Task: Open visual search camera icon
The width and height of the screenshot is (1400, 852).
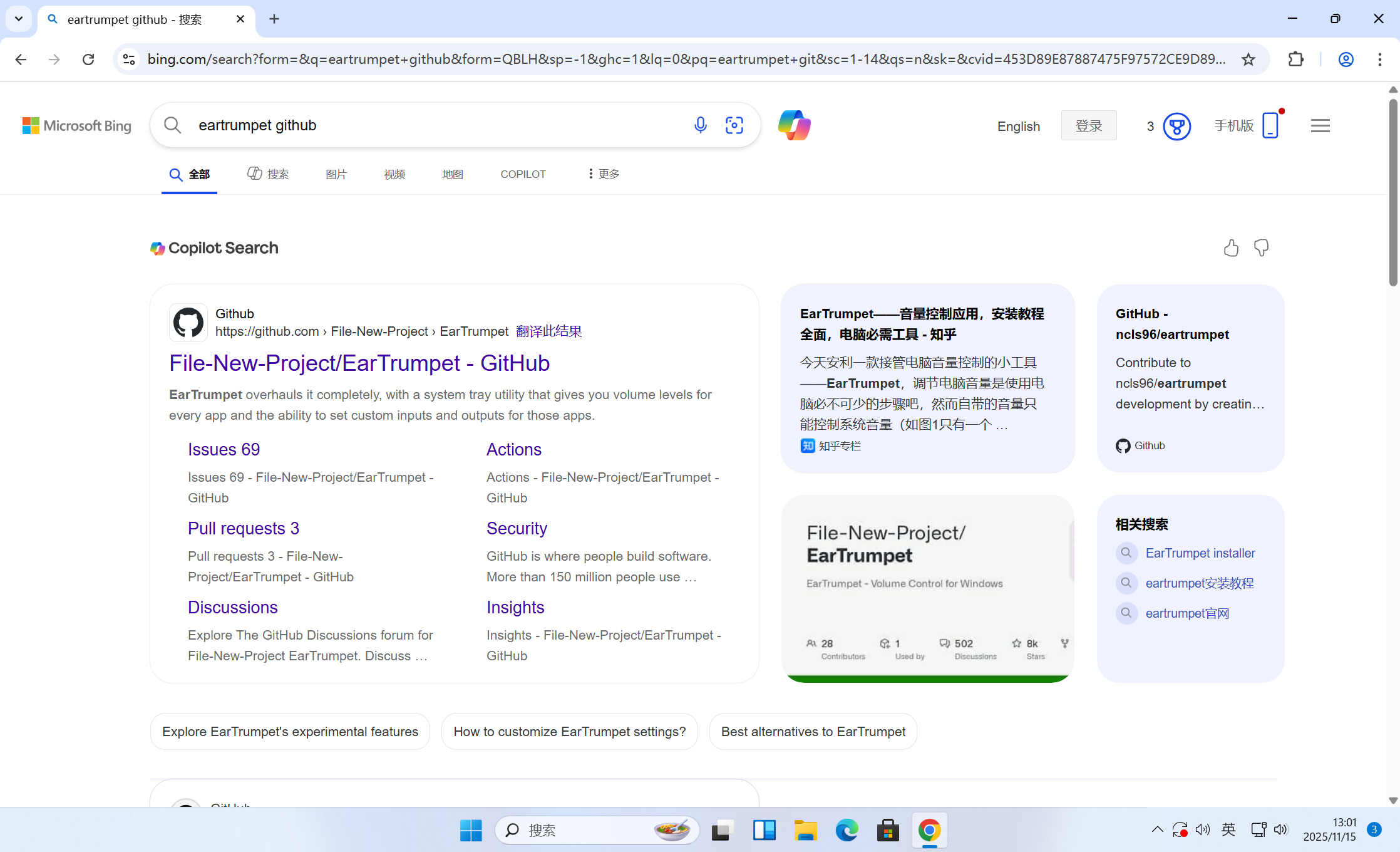Action: (x=734, y=125)
